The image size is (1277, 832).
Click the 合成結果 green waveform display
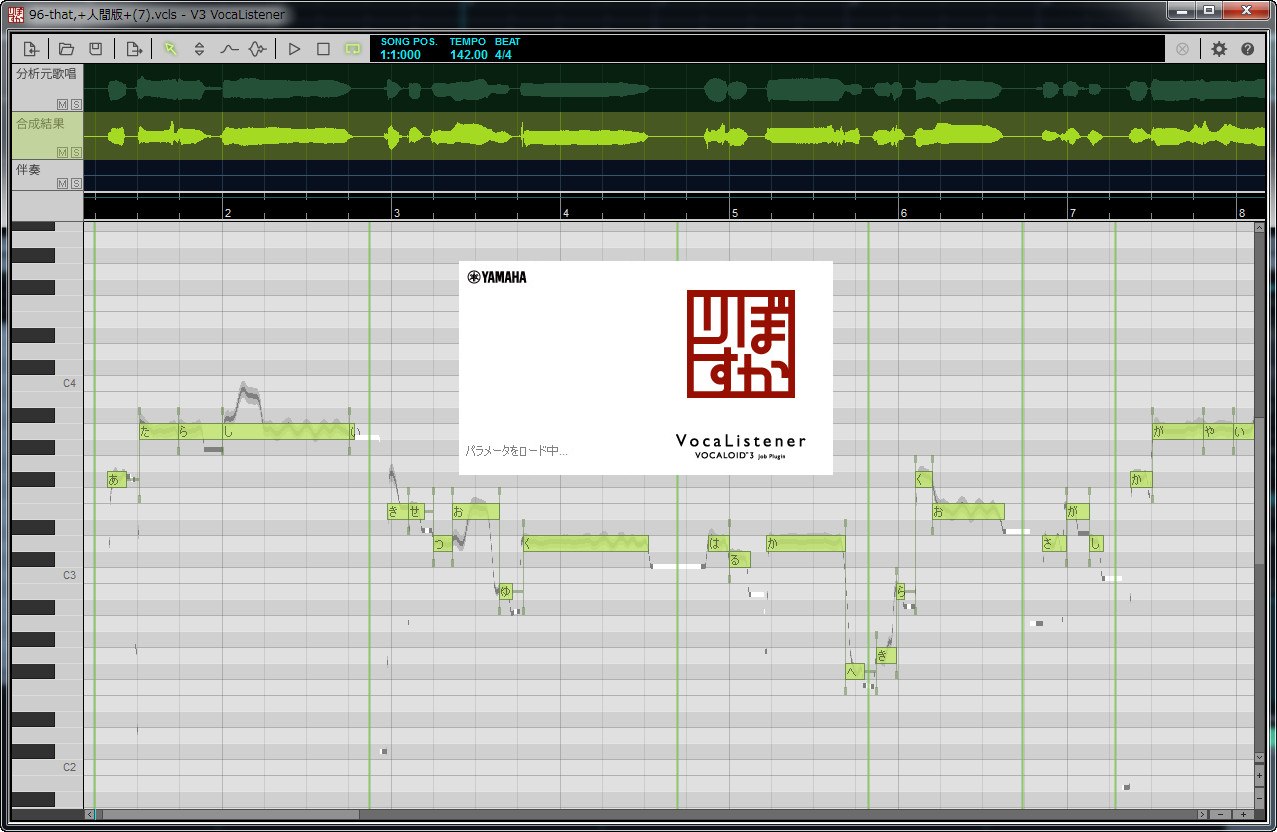pos(675,136)
